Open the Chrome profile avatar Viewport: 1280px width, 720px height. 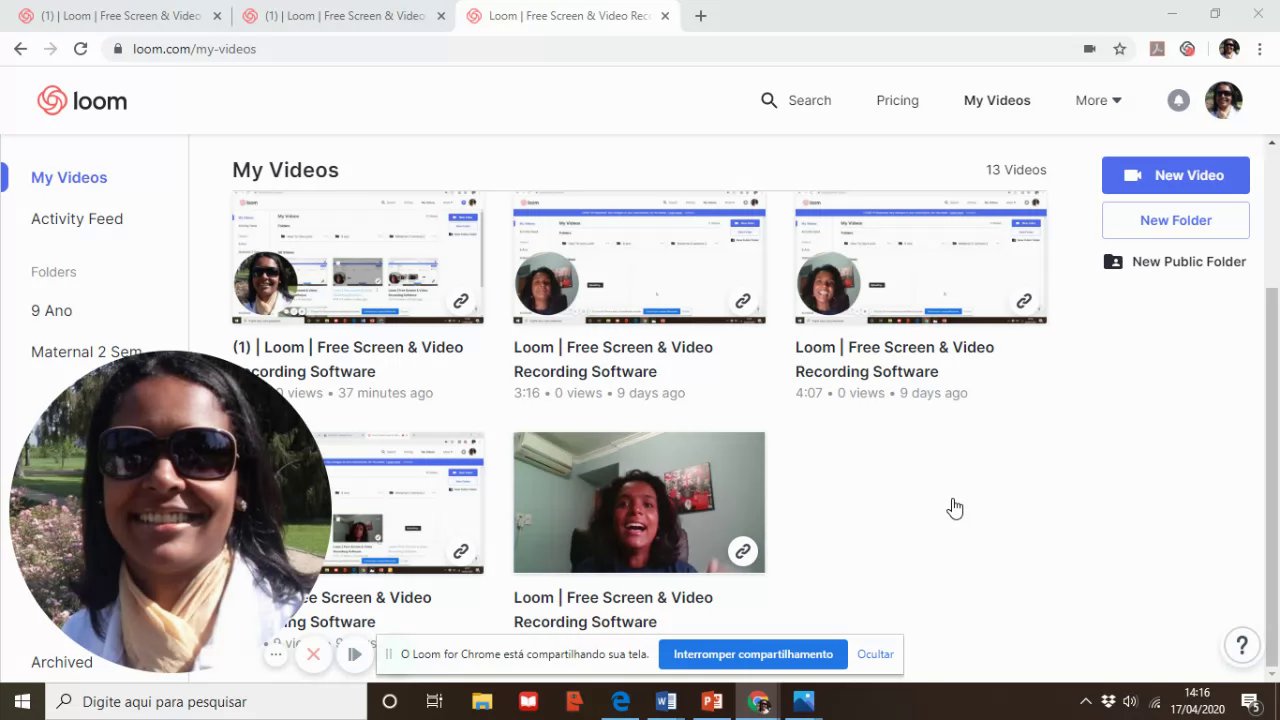click(1229, 48)
